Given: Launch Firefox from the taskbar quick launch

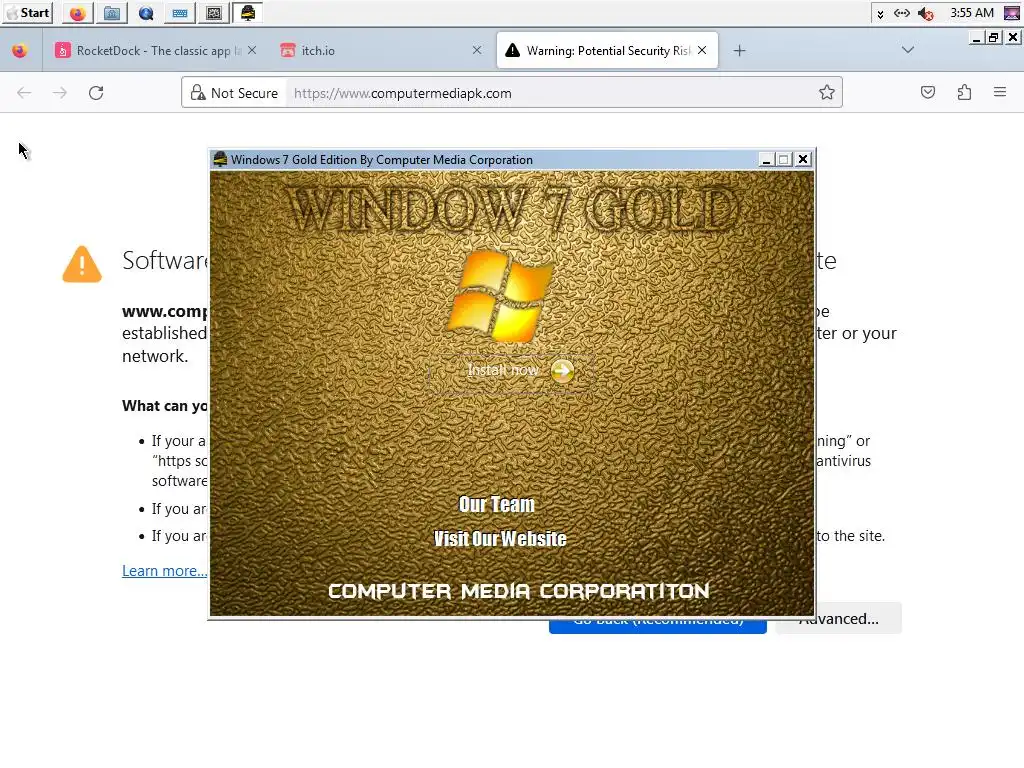Looking at the screenshot, I should click(78, 13).
